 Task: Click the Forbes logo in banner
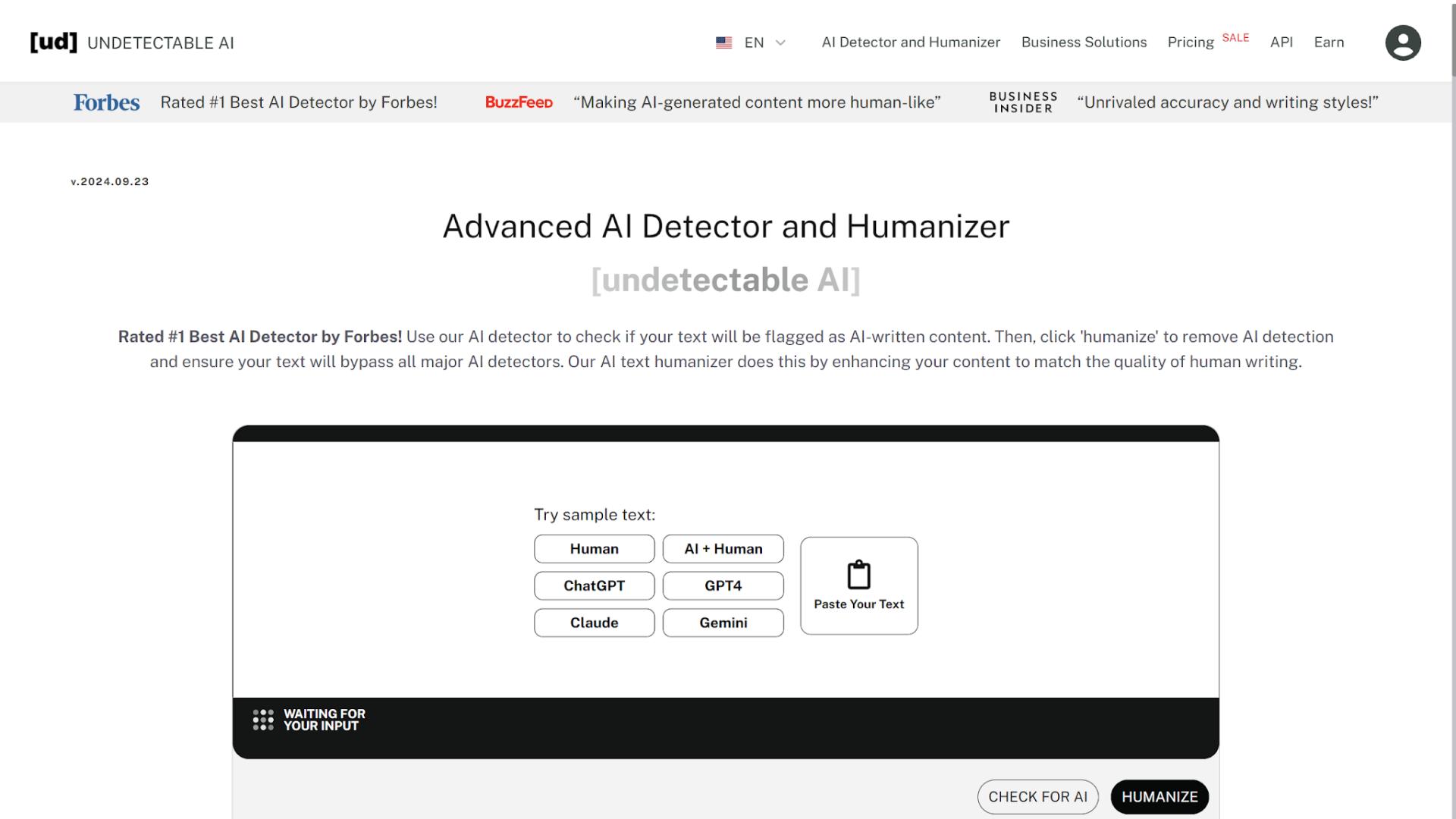(106, 102)
